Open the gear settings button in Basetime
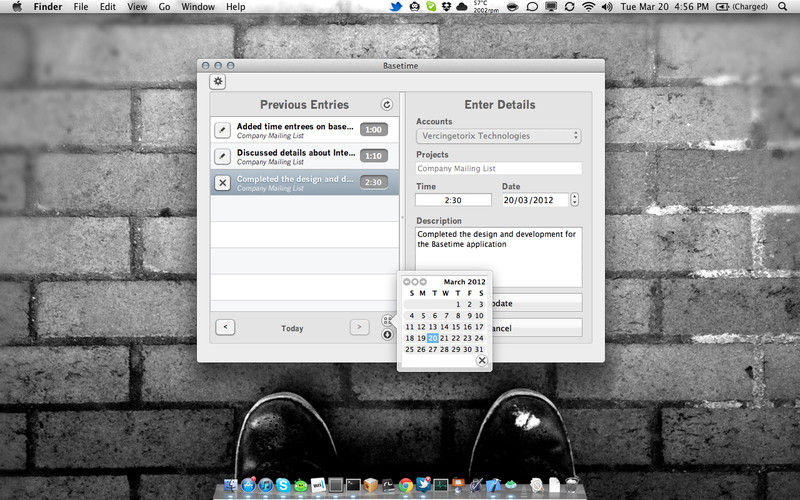The width and height of the screenshot is (800, 500). [218, 81]
